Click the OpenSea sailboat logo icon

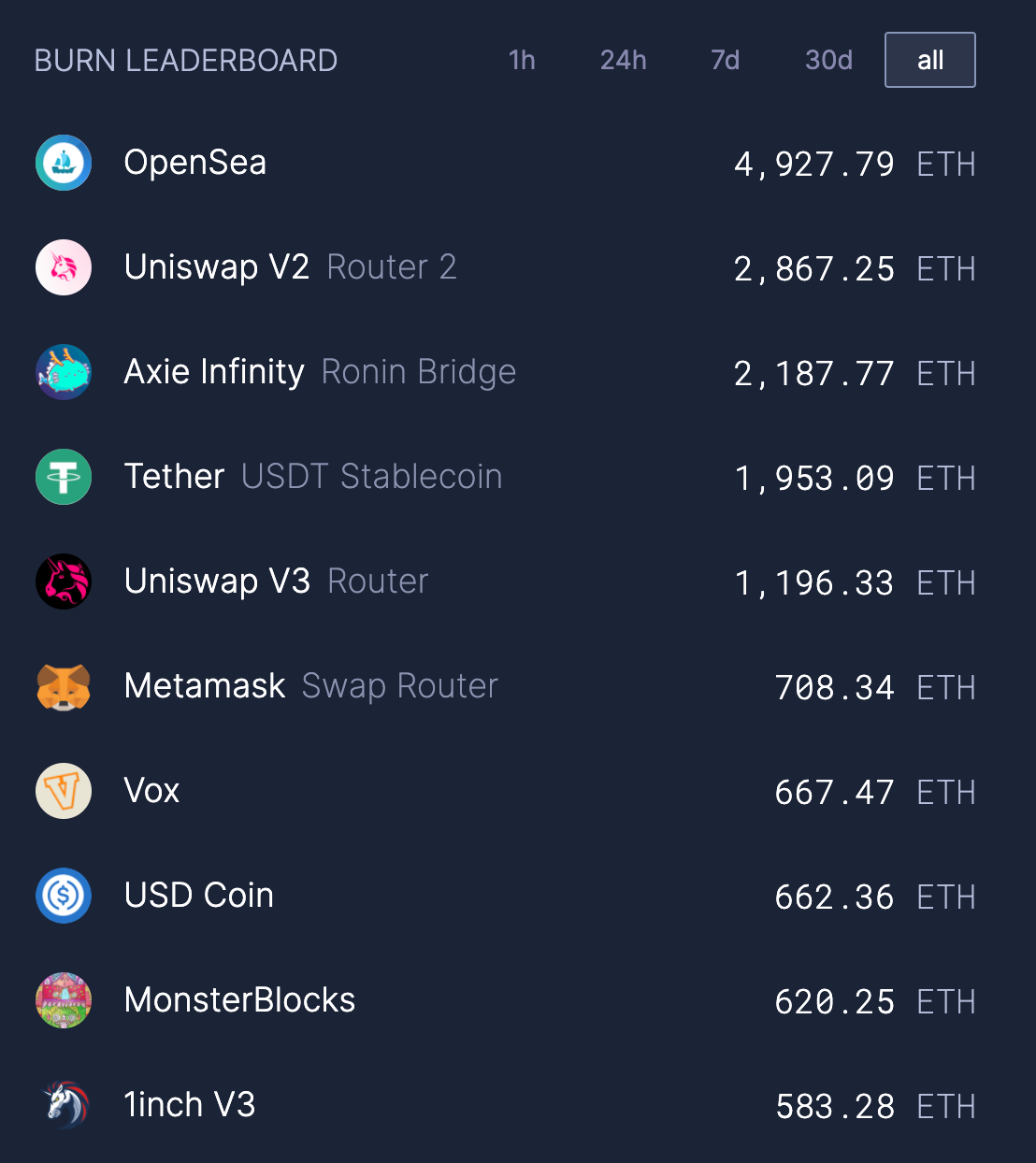(x=64, y=163)
